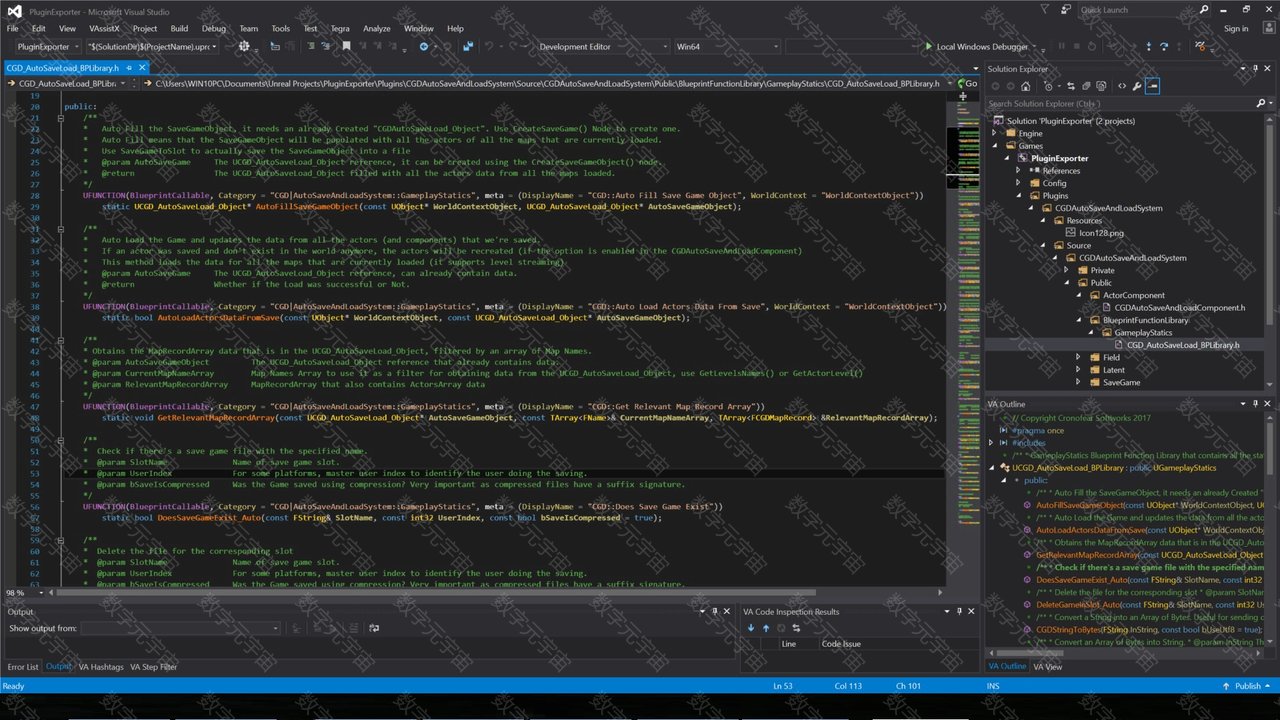The height and width of the screenshot is (720, 1280).
Task: Toggle the Preview Selected Items icon
Action: click(1153, 86)
